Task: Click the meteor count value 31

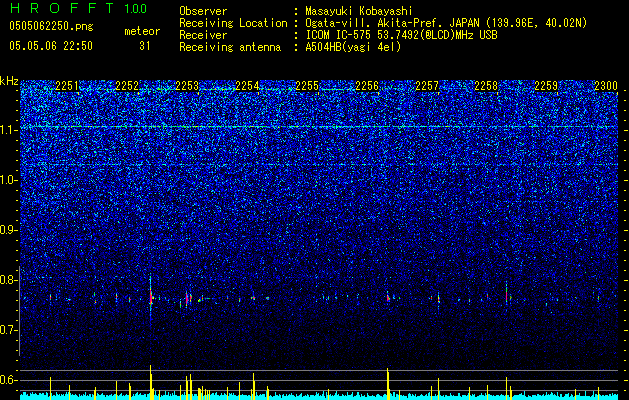Action: 145,46
